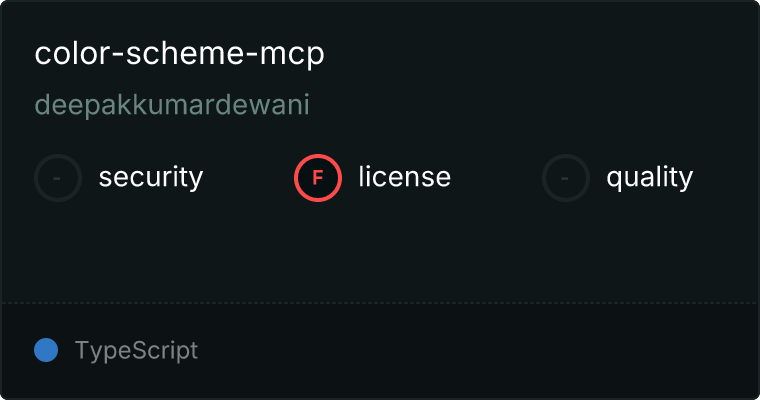Screen dimensions: 760x400
Task: Open the color-scheme-mcp title link
Action: tap(179, 53)
